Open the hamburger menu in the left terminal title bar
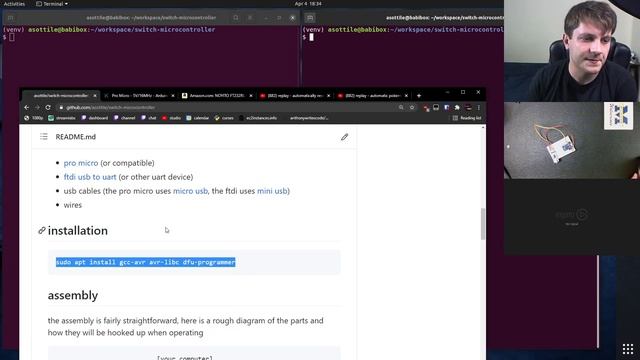Image resolution: width=640 pixels, height=360 pixels. 250,18
